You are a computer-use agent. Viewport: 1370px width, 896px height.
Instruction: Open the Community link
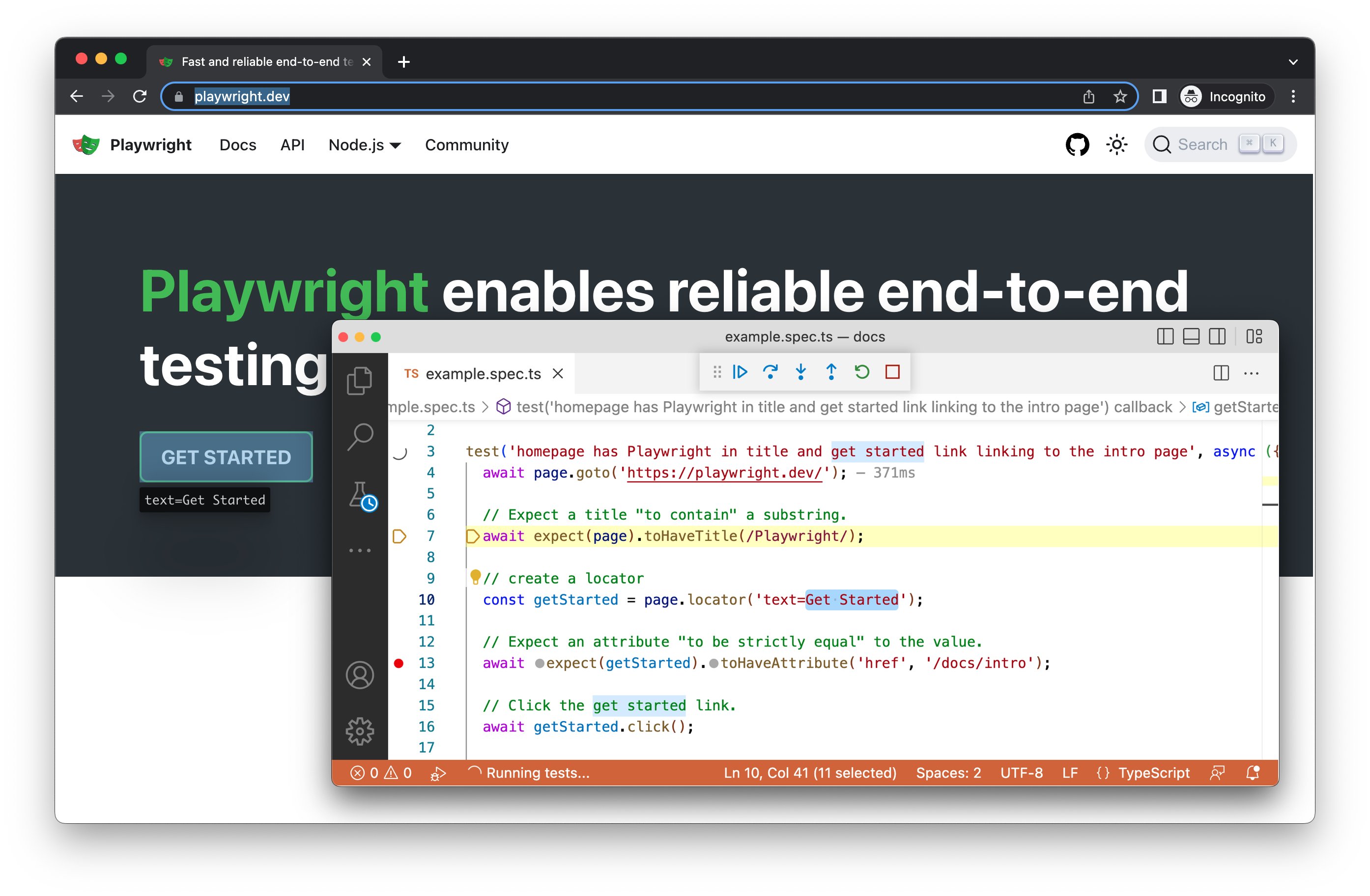(466, 145)
